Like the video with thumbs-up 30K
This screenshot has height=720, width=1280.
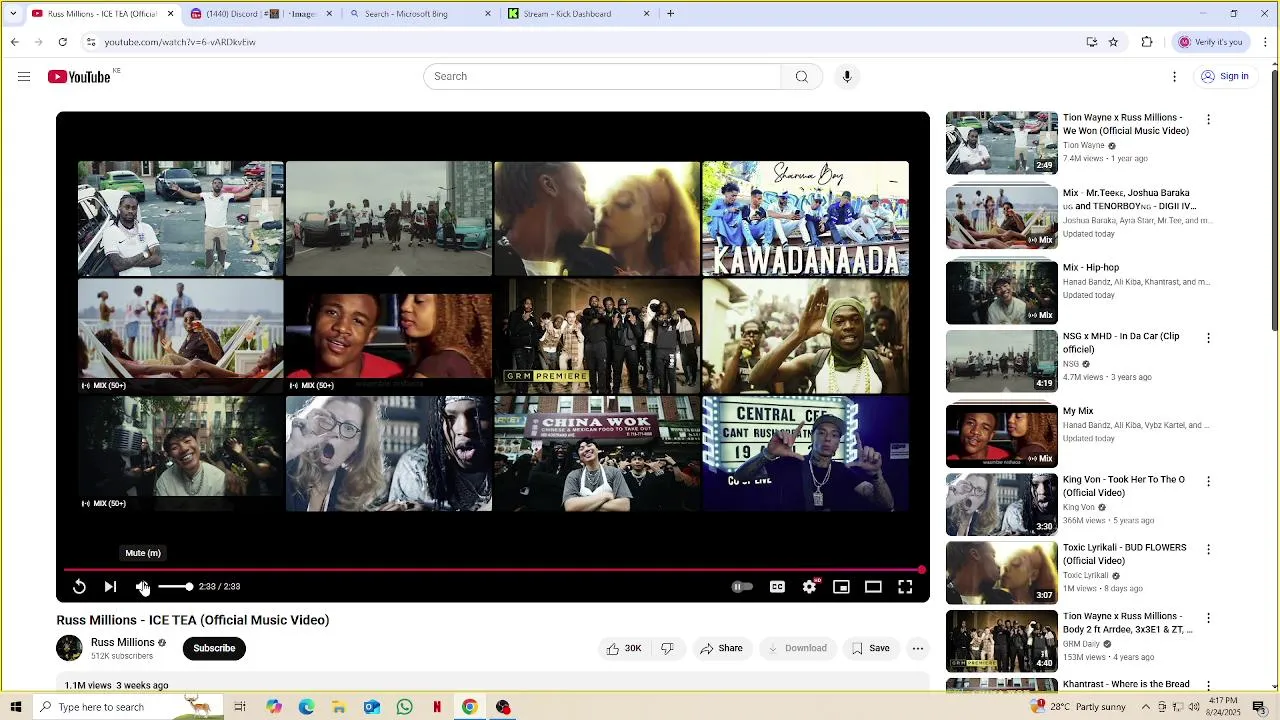click(623, 648)
